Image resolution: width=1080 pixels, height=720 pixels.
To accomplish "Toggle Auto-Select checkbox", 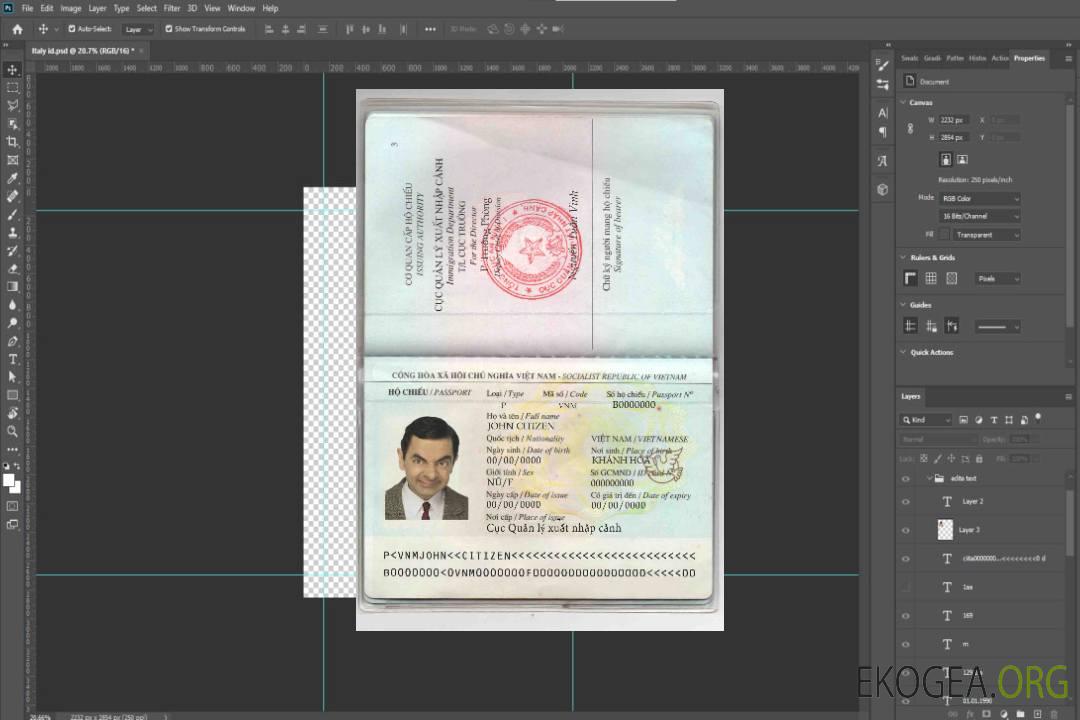I will coord(72,29).
